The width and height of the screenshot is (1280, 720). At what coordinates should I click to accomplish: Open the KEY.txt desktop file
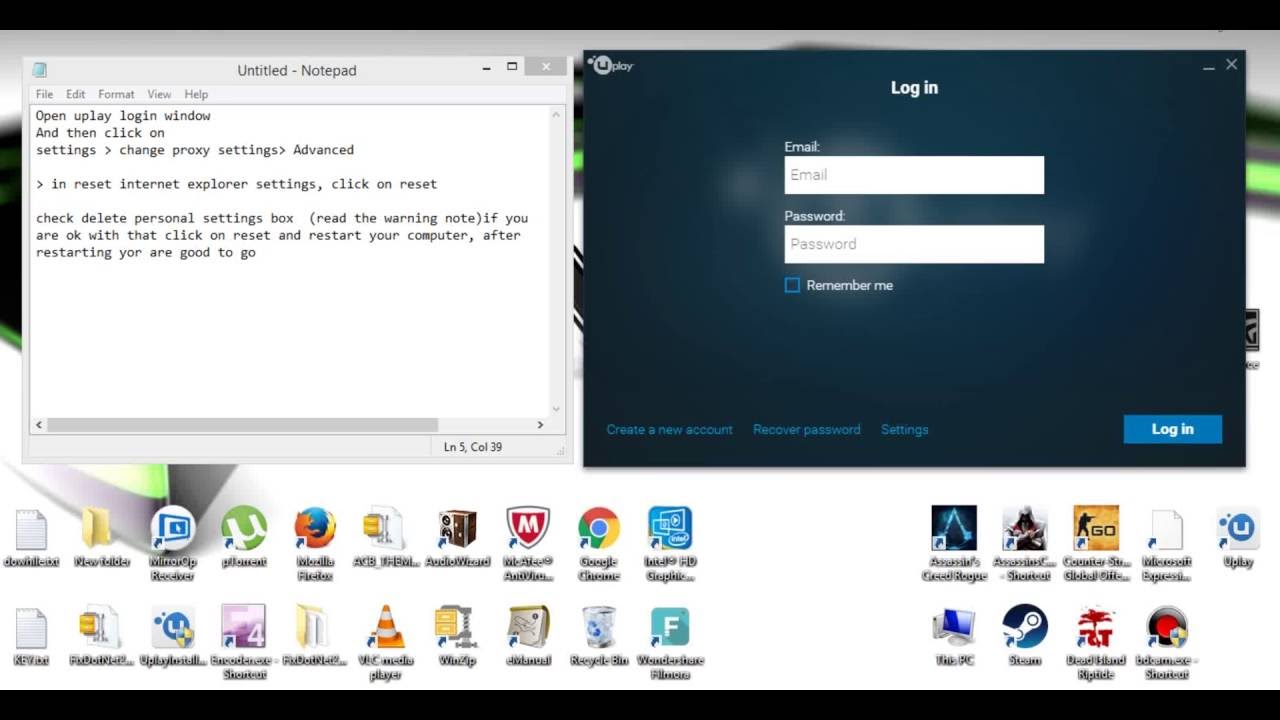(31, 636)
